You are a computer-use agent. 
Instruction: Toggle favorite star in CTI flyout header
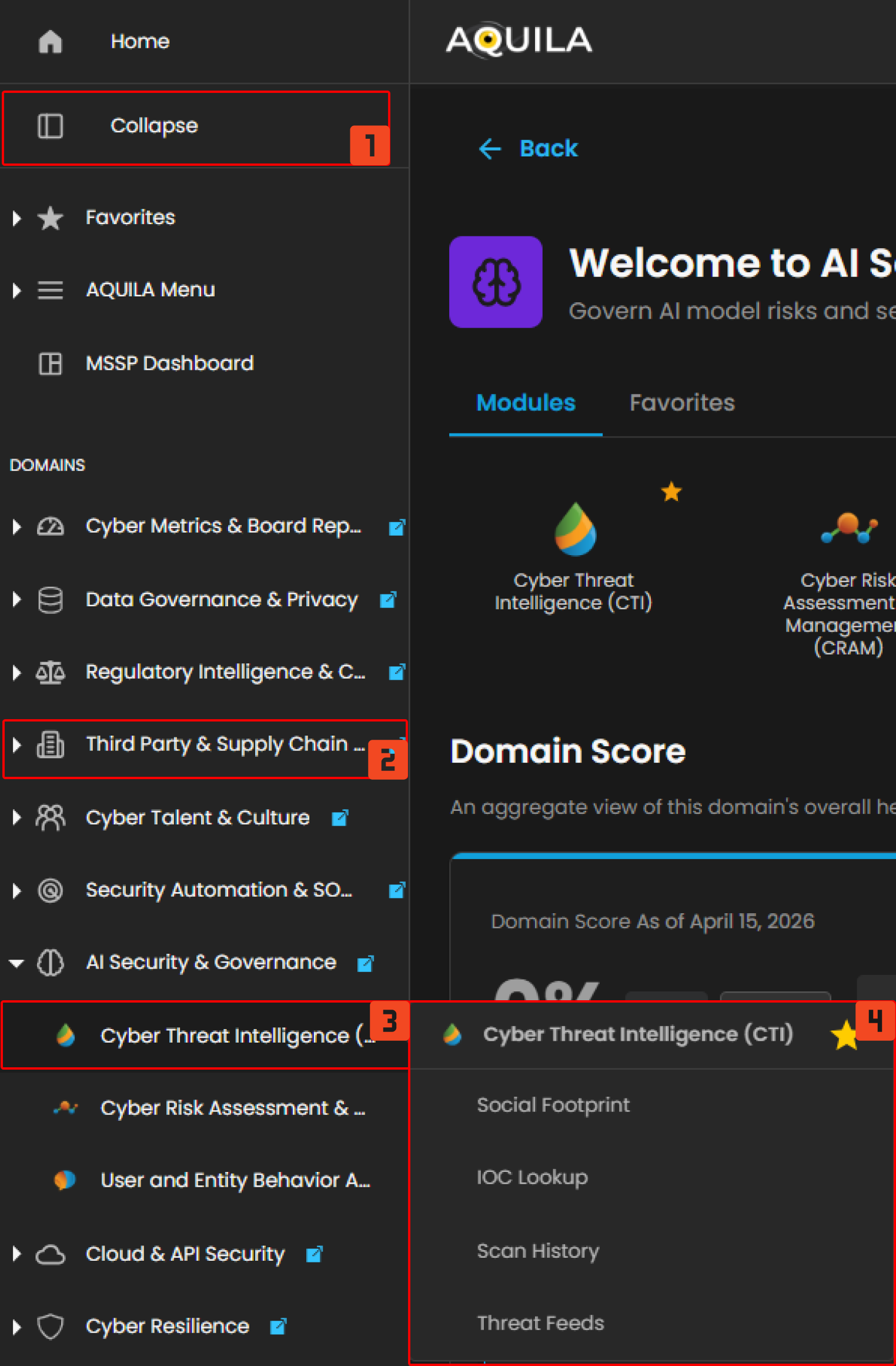(x=845, y=1034)
